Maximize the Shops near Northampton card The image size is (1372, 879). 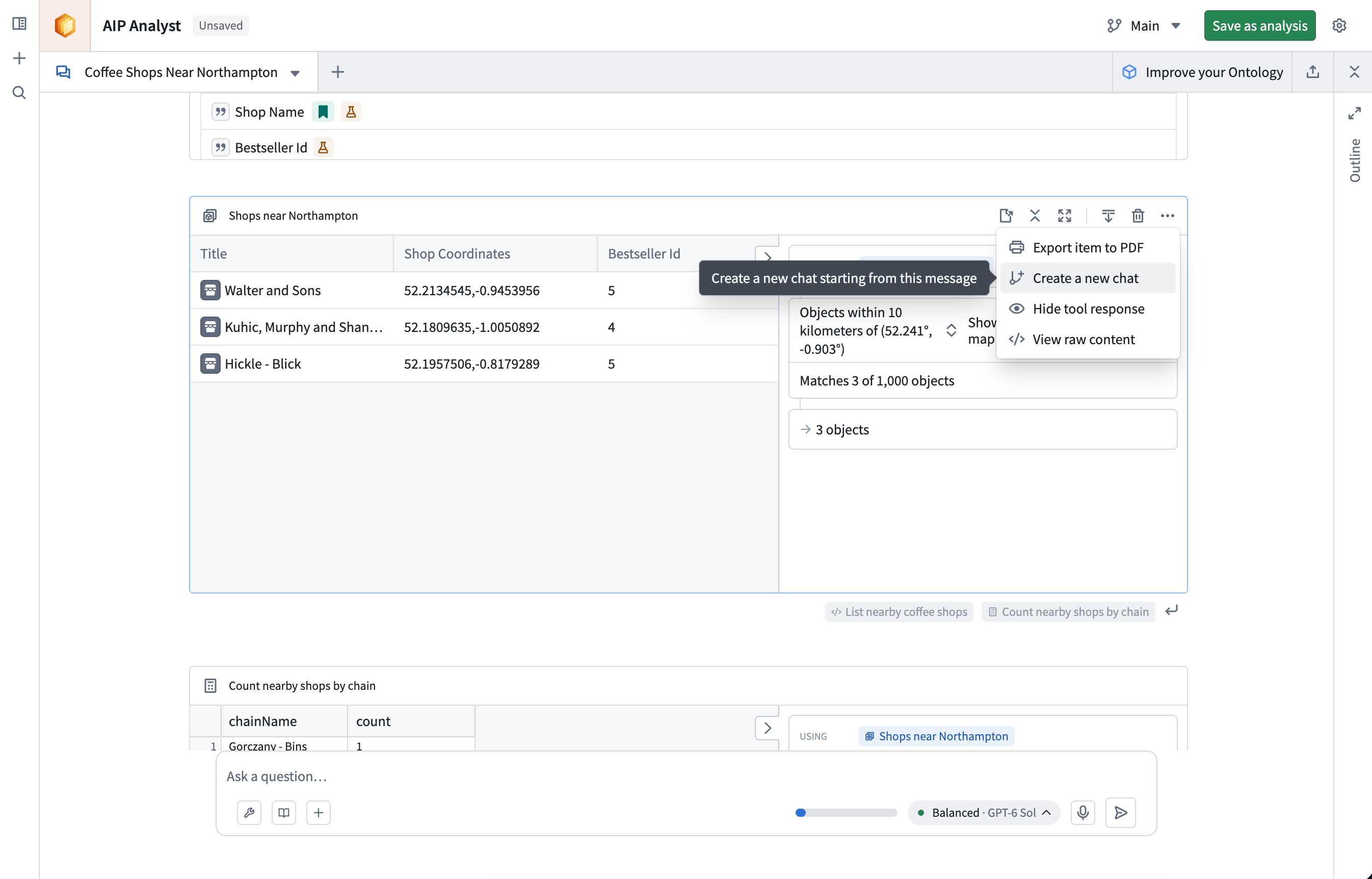1065,216
